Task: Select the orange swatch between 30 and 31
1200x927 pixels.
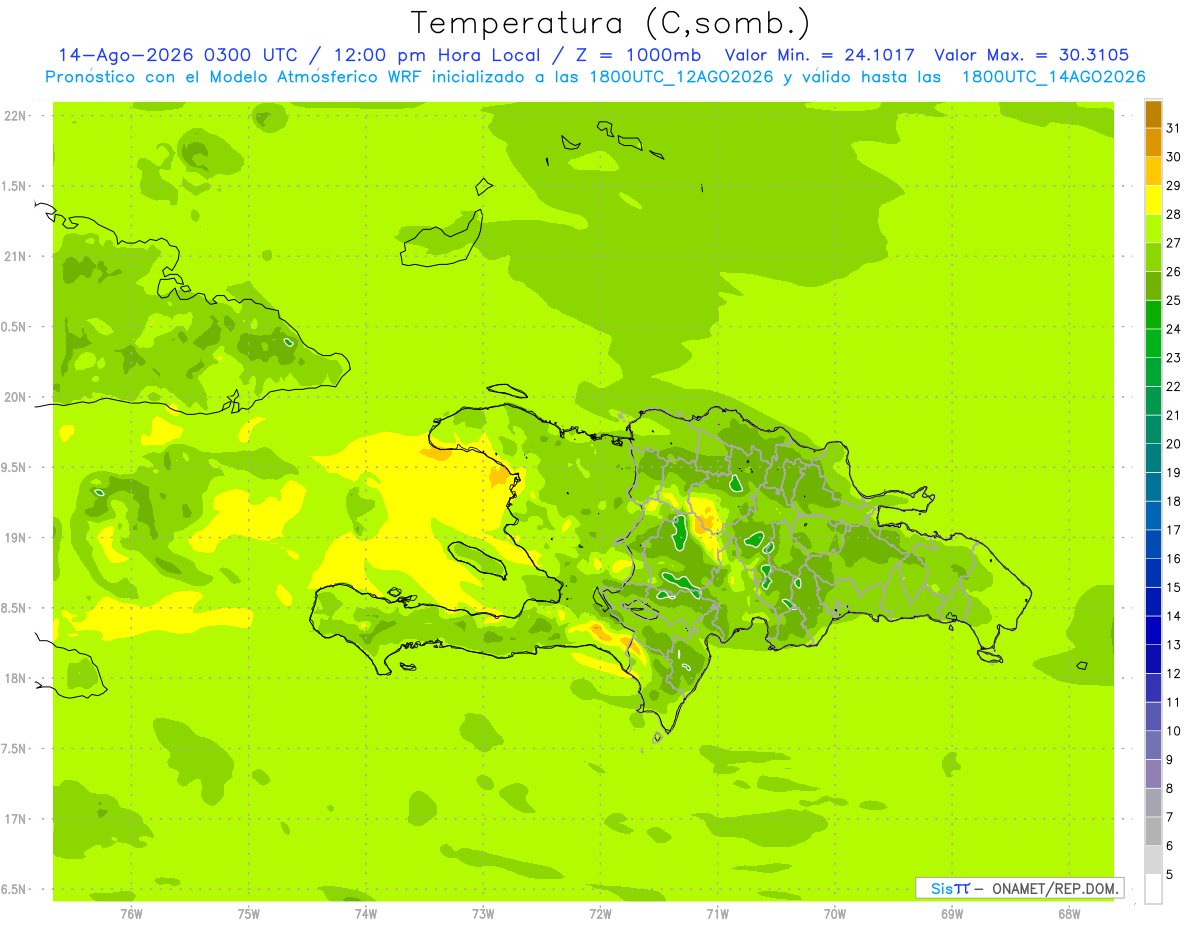Action: [1153, 142]
